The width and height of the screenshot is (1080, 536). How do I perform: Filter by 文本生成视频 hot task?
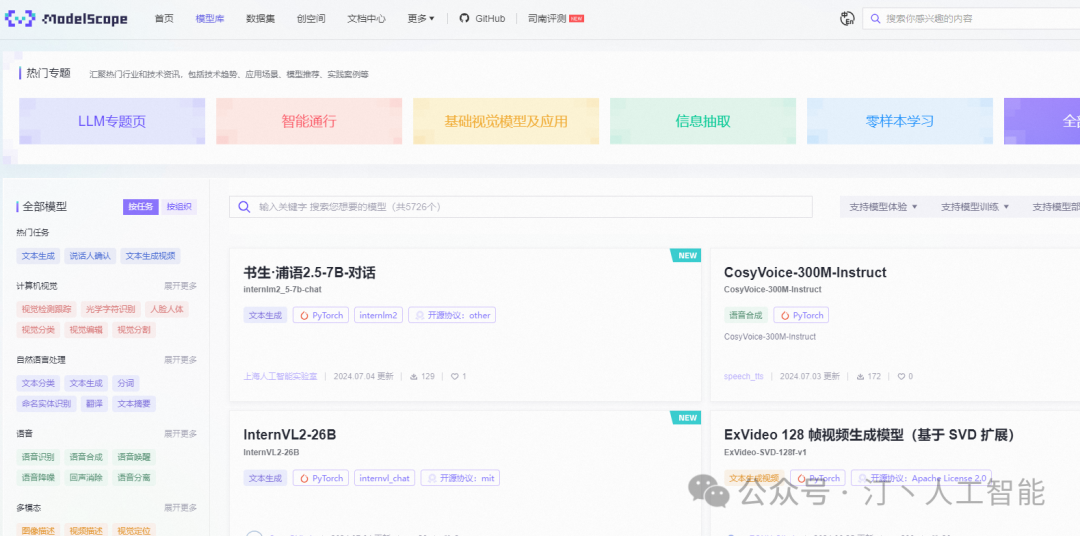pyautogui.click(x=150, y=256)
